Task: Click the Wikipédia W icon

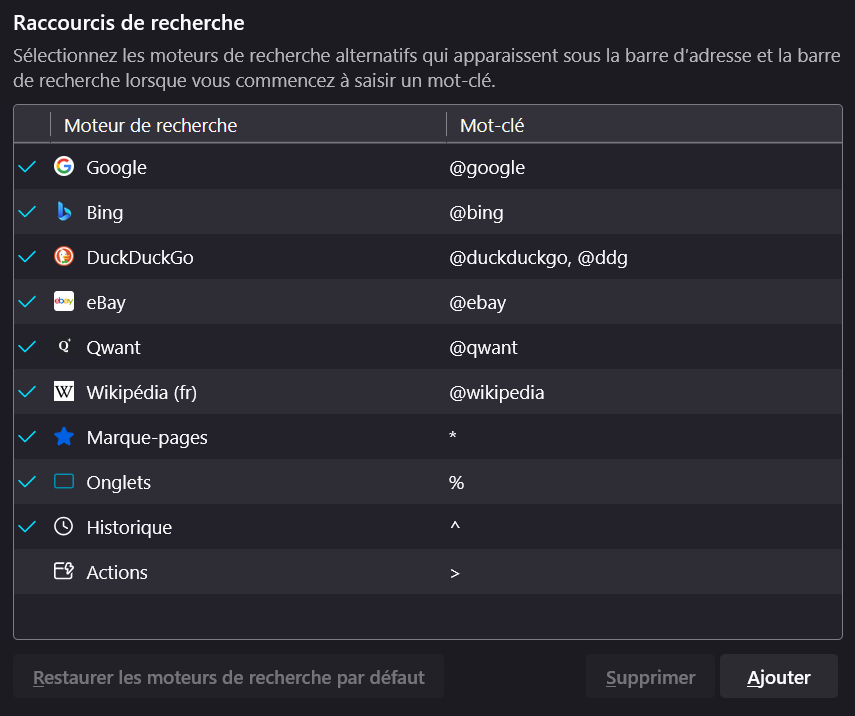Action: point(64,392)
